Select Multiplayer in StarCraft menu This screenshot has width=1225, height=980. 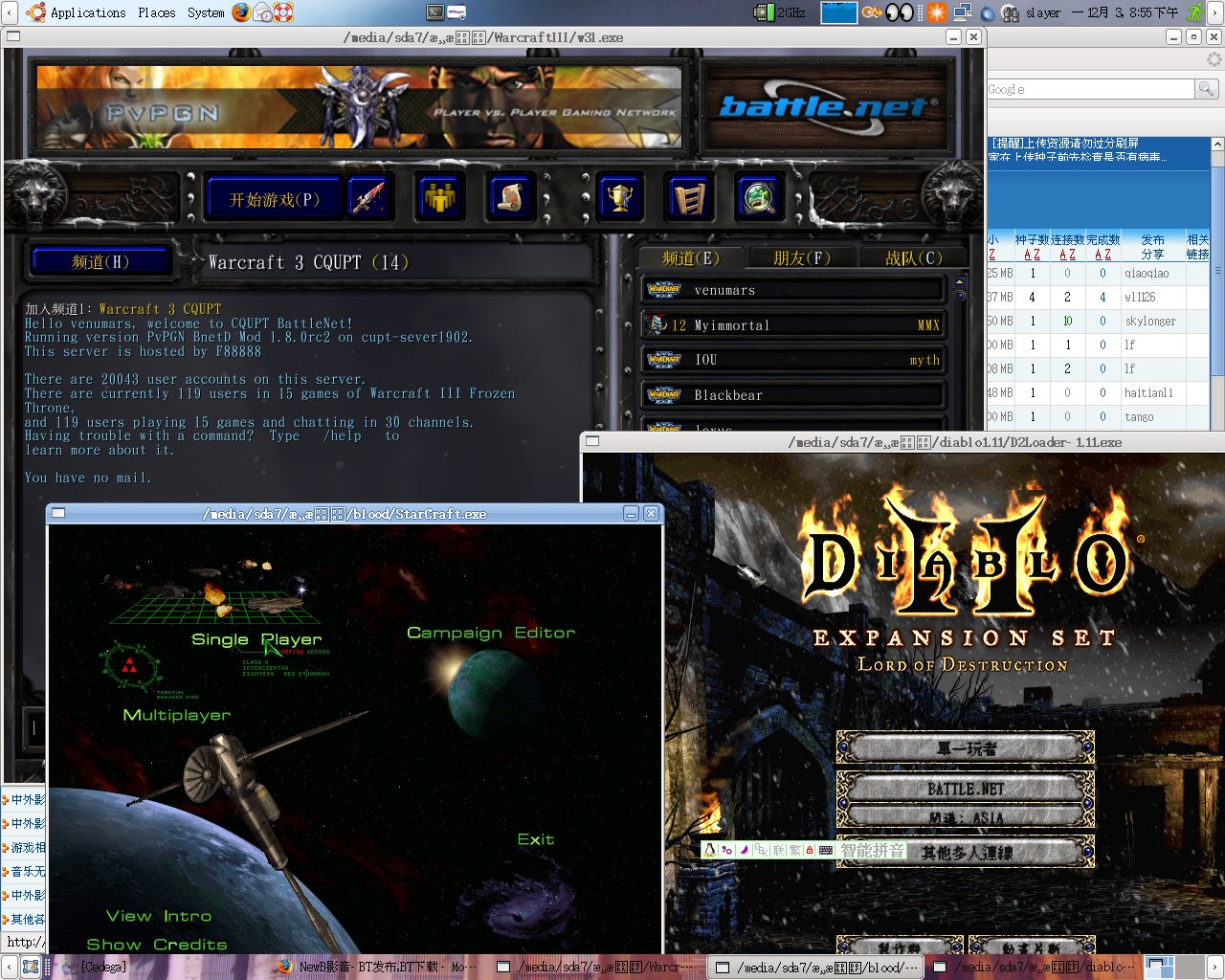177,715
